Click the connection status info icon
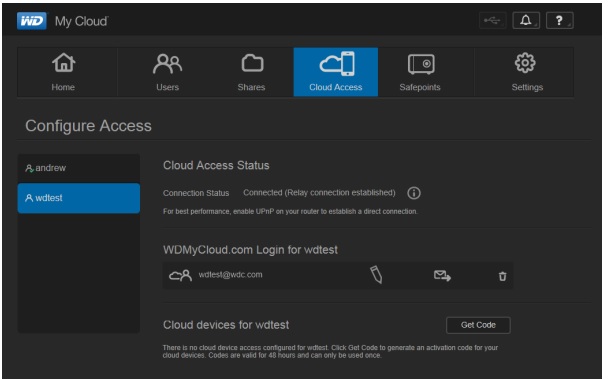This screenshot has height=380, width=608. pos(414,193)
